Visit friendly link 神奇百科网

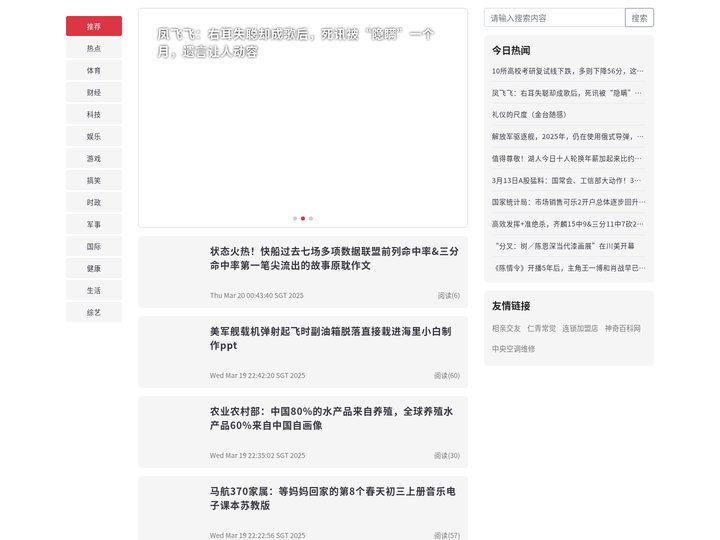(x=622, y=328)
